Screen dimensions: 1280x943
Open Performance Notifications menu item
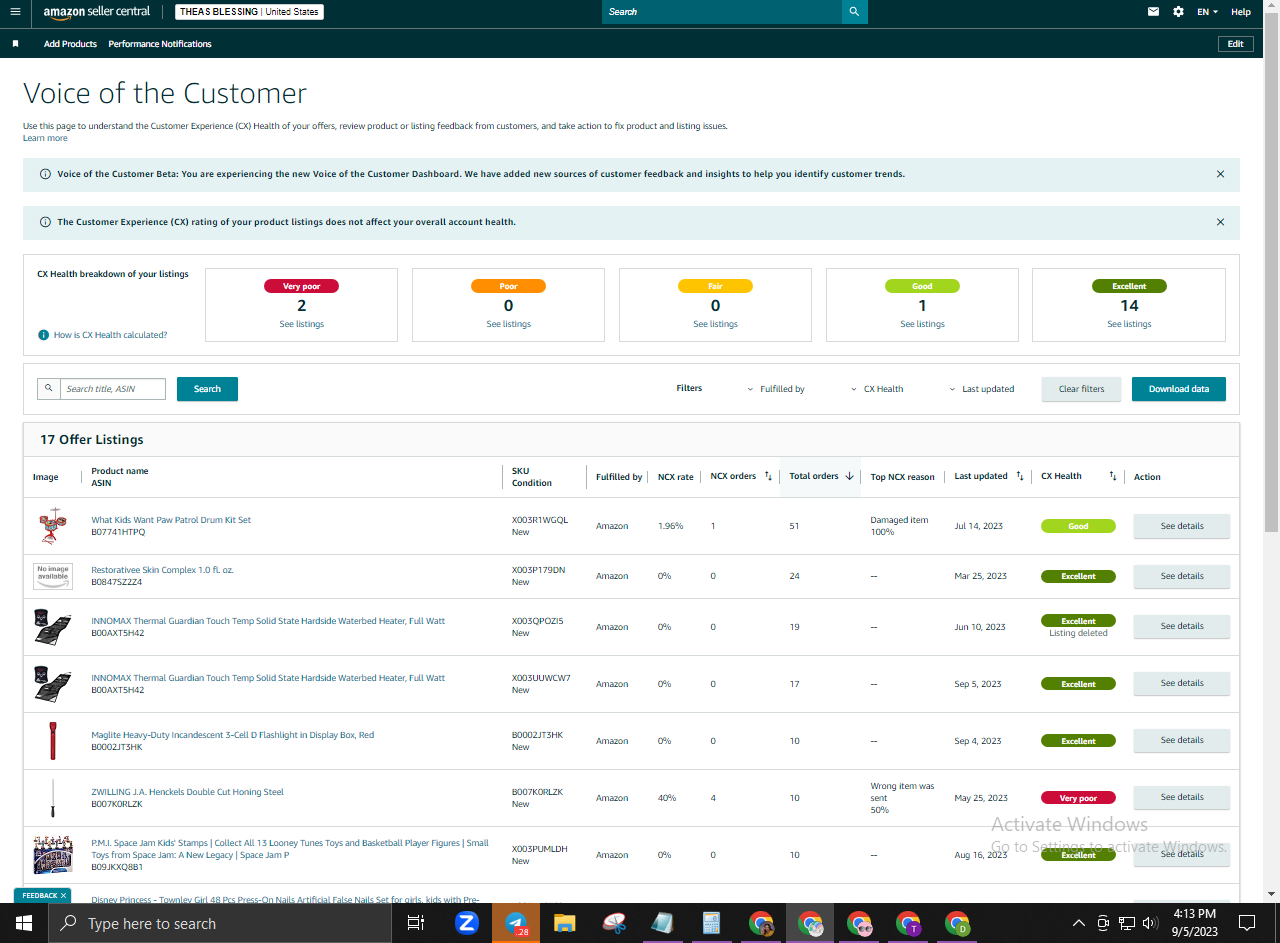click(x=160, y=44)
